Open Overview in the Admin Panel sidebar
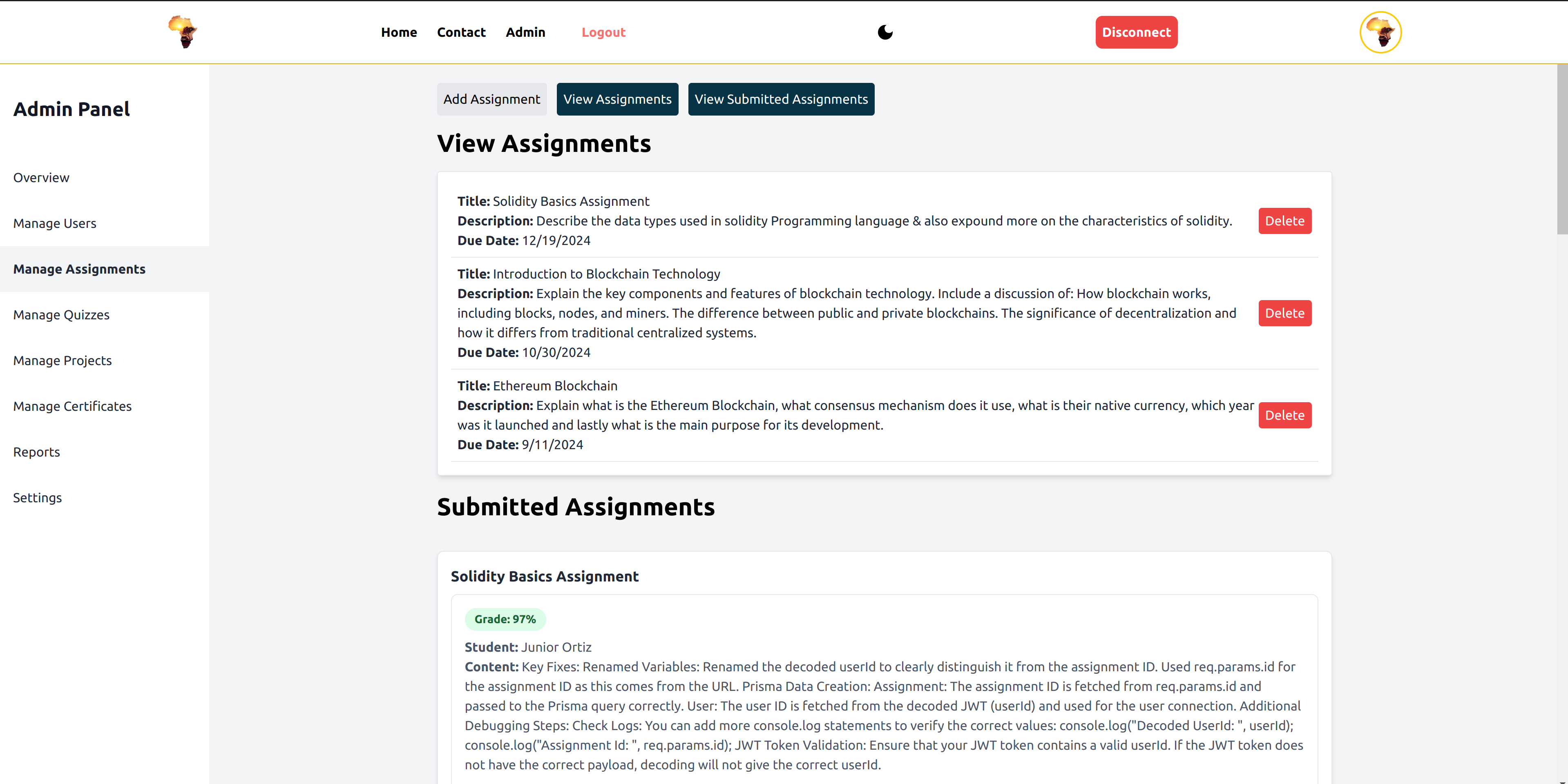Viewport: 1568px width, 784px height. pos(41,178)
